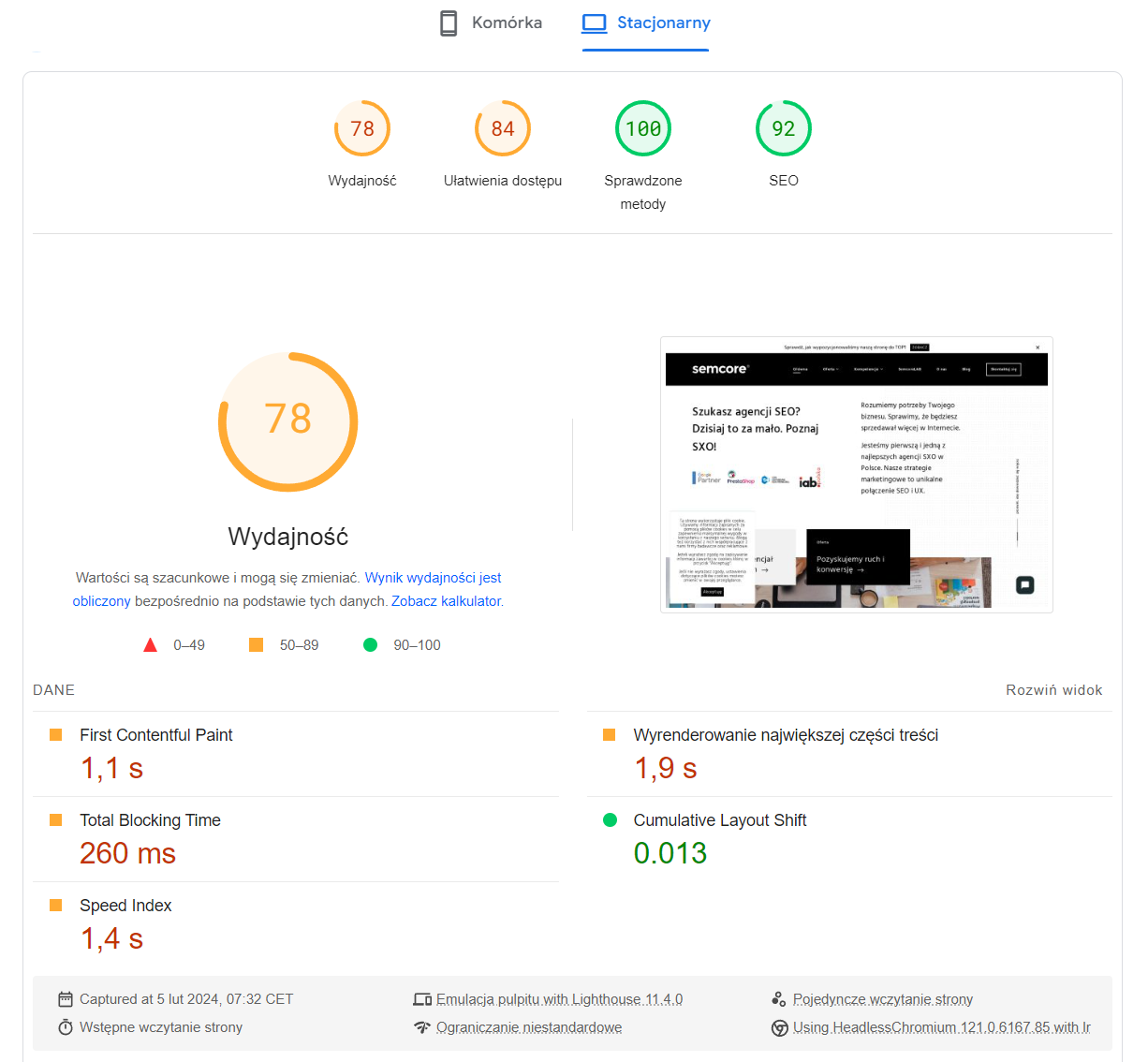Switch to the Komórka mobile tab
Image resolution: width=1148 pixels, height=1062 pixels.
[x=491, y=22]
